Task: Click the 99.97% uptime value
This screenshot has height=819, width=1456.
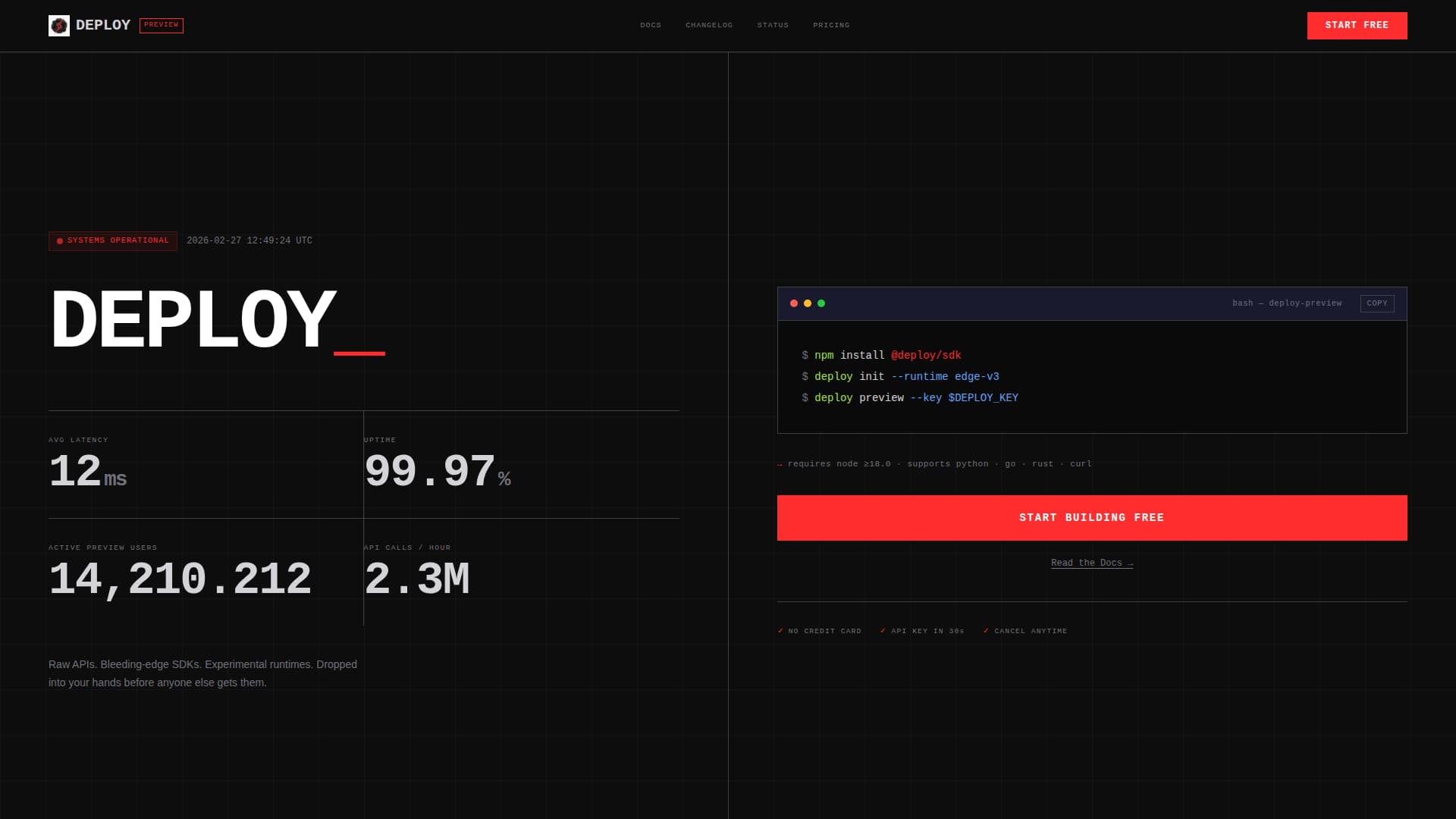Action: tap(438, 472)
